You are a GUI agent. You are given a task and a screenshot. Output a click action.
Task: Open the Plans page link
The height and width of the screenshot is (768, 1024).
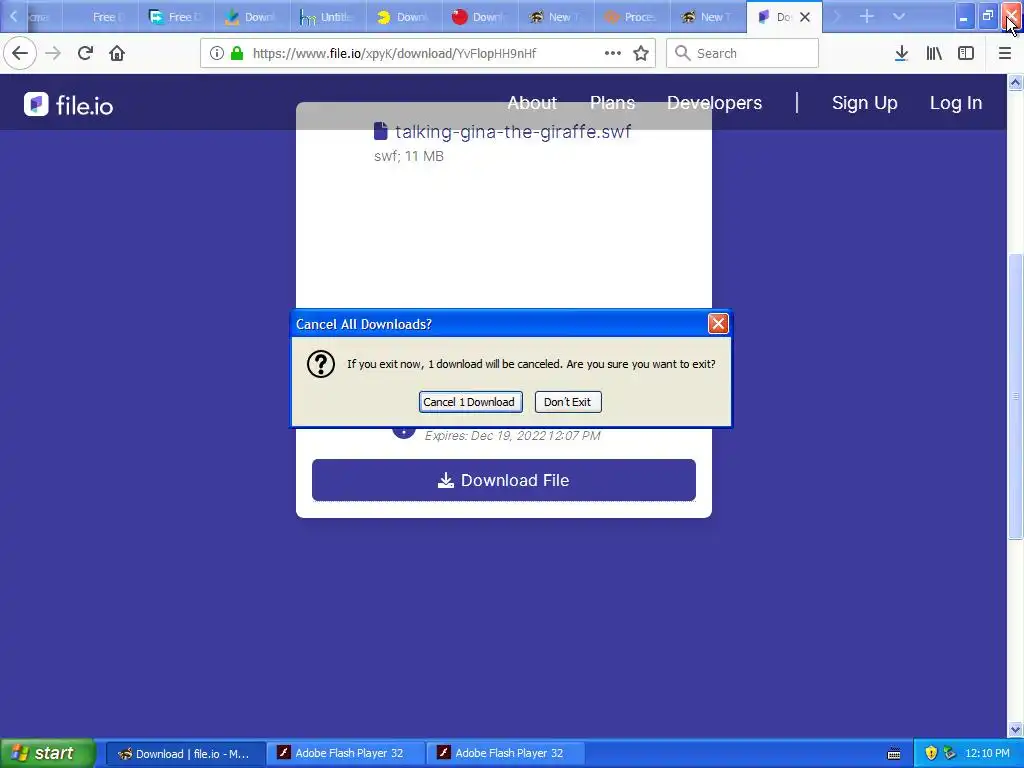[612, 103]
